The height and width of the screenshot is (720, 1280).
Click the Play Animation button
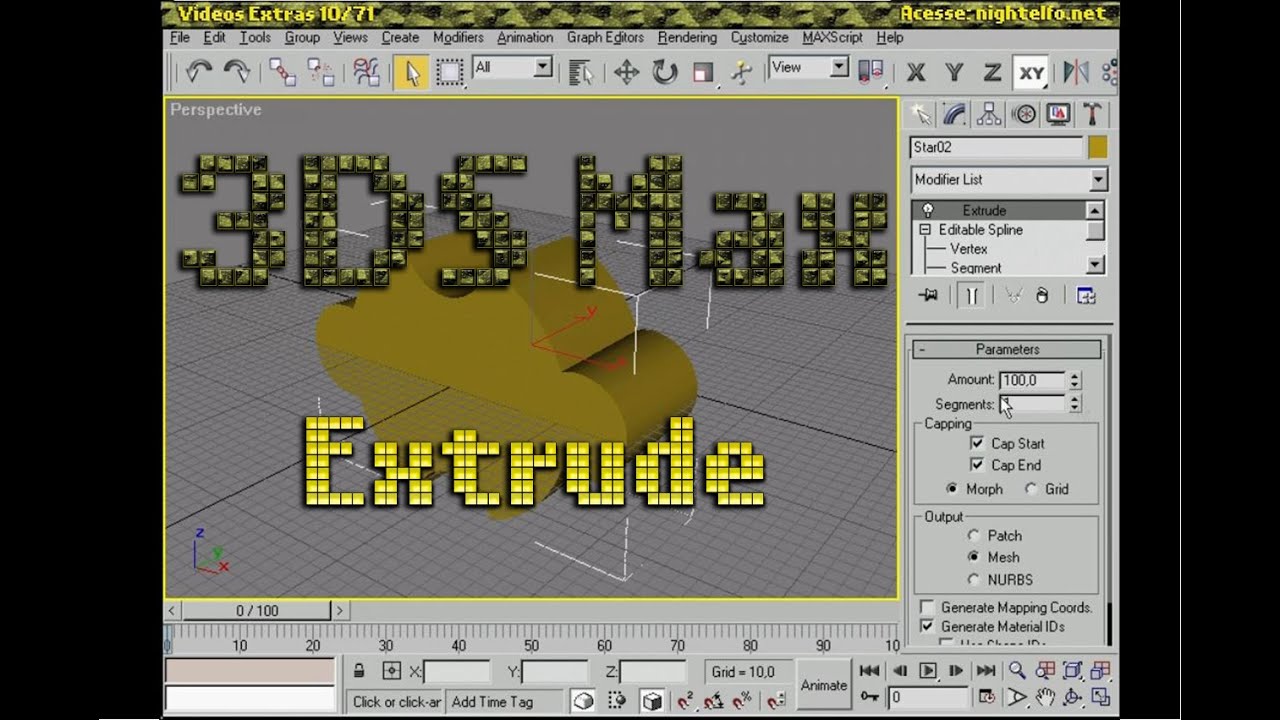[x=928, y=671]
